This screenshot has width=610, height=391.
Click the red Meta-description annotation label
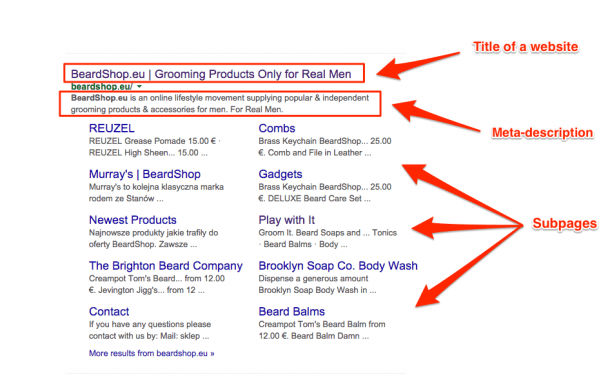tap(542, 133)
